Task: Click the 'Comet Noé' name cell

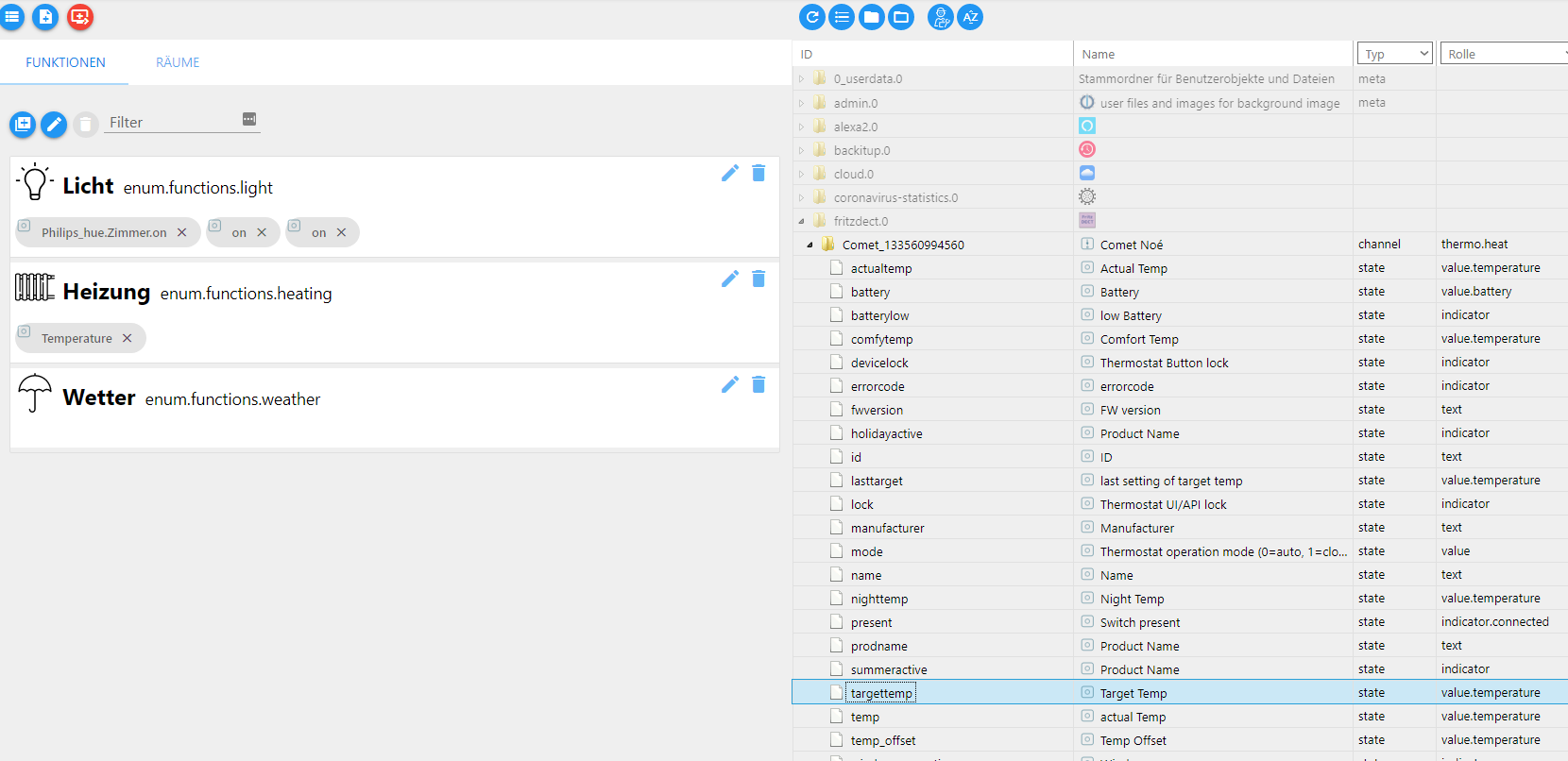Action: click(1131, 245)
